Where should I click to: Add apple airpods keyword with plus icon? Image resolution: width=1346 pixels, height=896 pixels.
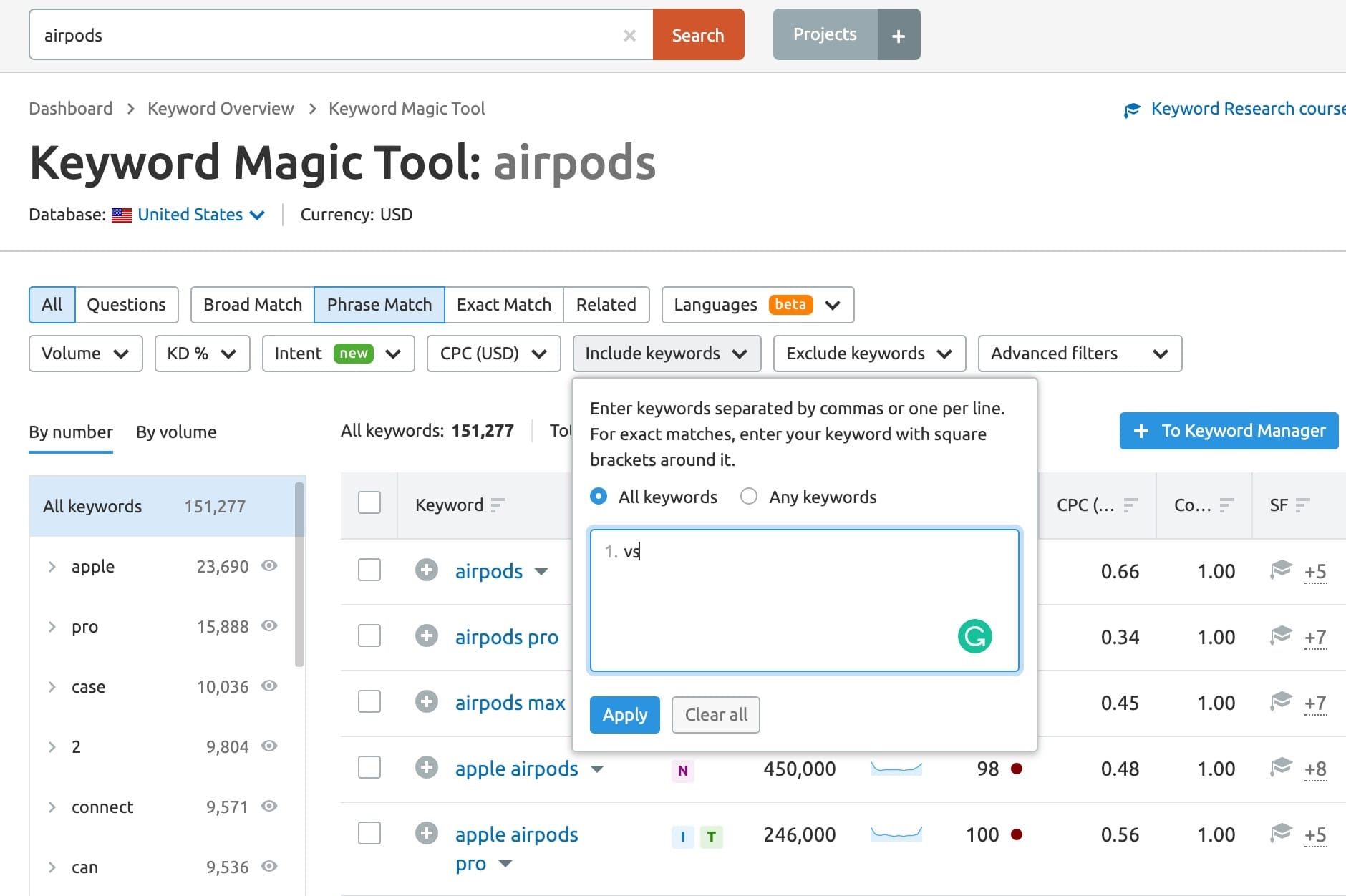427,768
